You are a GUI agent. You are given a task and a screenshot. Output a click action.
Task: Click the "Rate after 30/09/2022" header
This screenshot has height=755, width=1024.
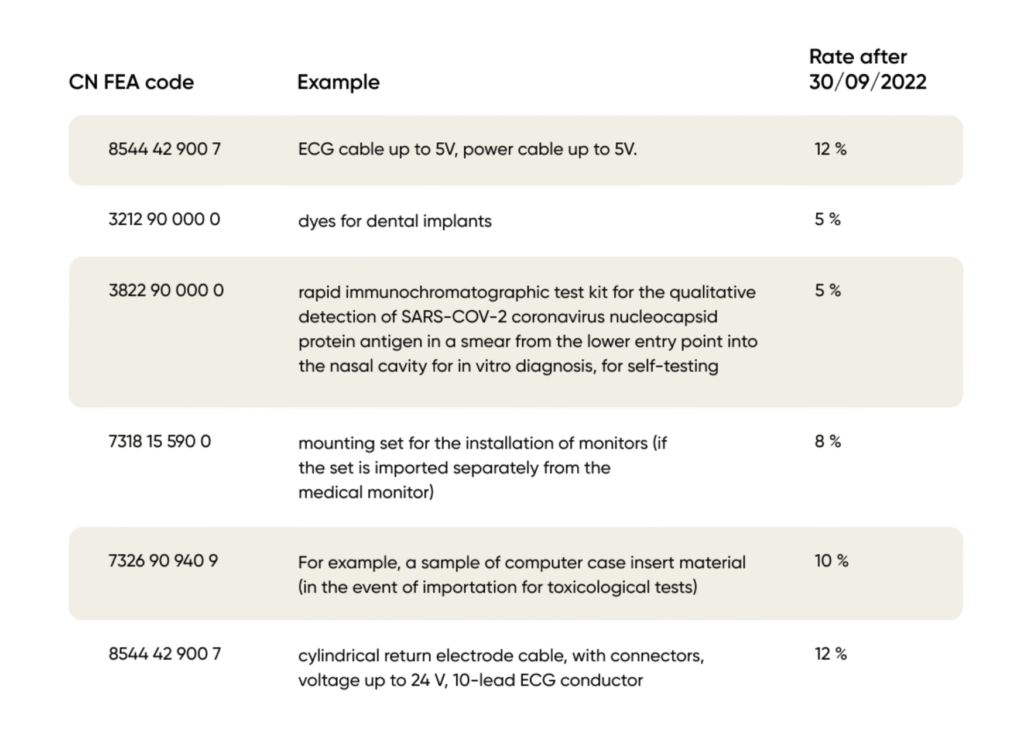pos(867,70)
